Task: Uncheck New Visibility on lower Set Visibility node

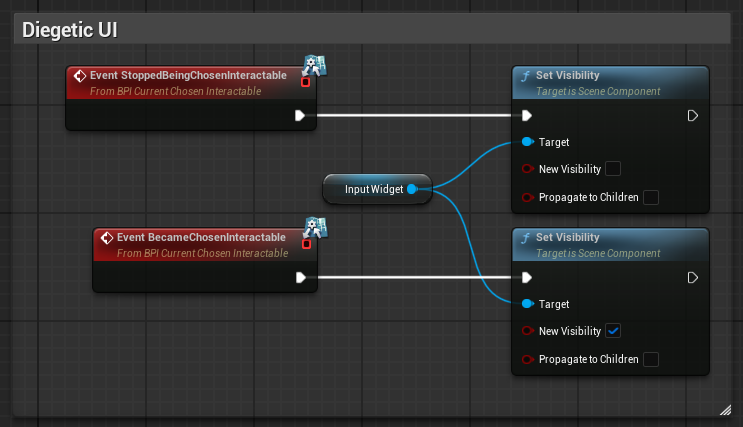Action: click(x=613, y=331)
